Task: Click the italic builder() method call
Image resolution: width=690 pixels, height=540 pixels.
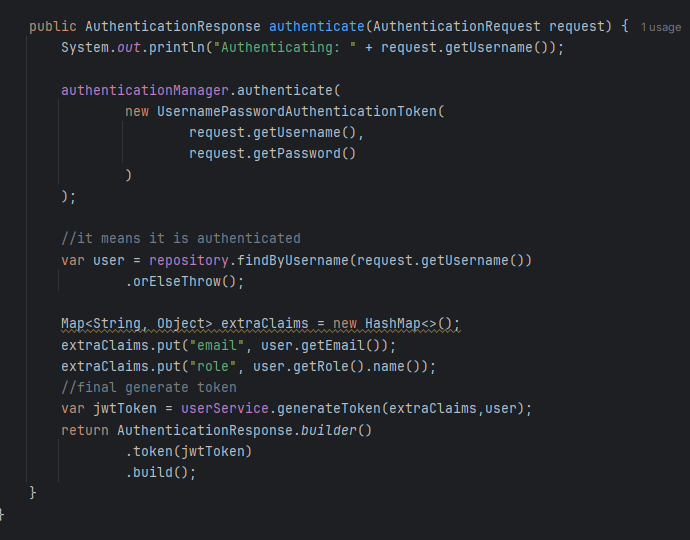Action: 336,430
